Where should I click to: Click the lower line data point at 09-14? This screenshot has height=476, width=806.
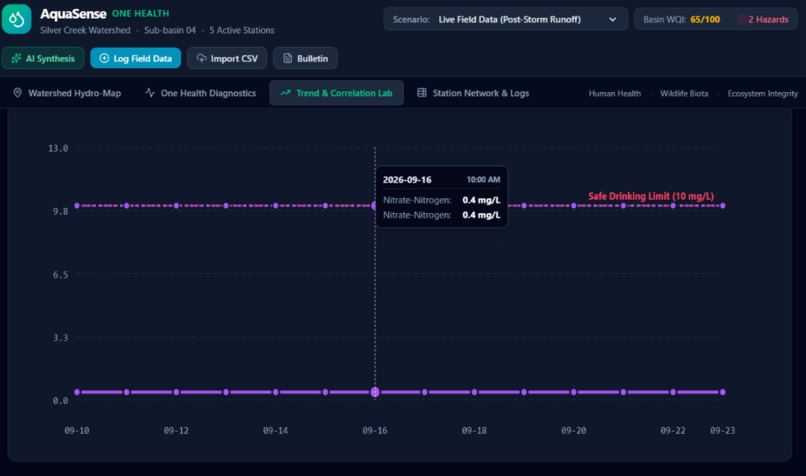click(276, 392)
